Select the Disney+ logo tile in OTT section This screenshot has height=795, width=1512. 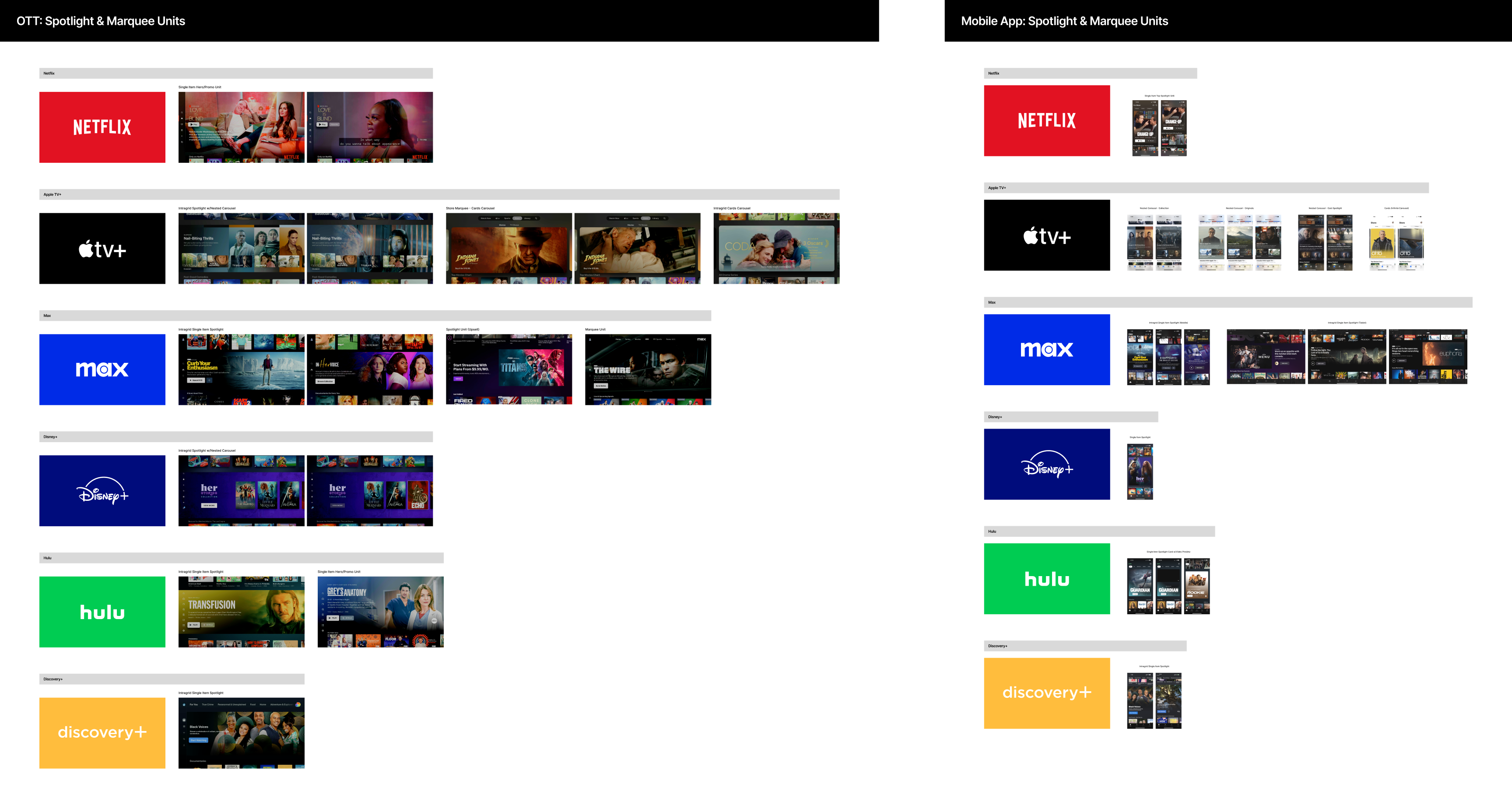(x=102, y=491)
